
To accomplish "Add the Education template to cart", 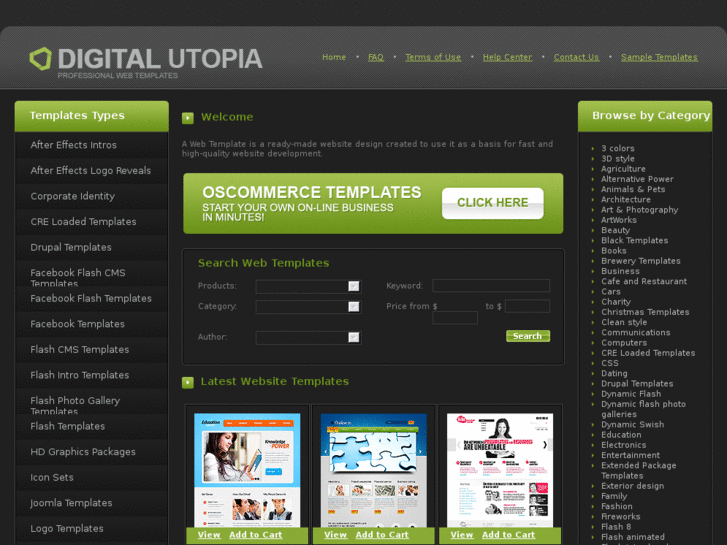I will pyautogui.click(x=255, y=535).
